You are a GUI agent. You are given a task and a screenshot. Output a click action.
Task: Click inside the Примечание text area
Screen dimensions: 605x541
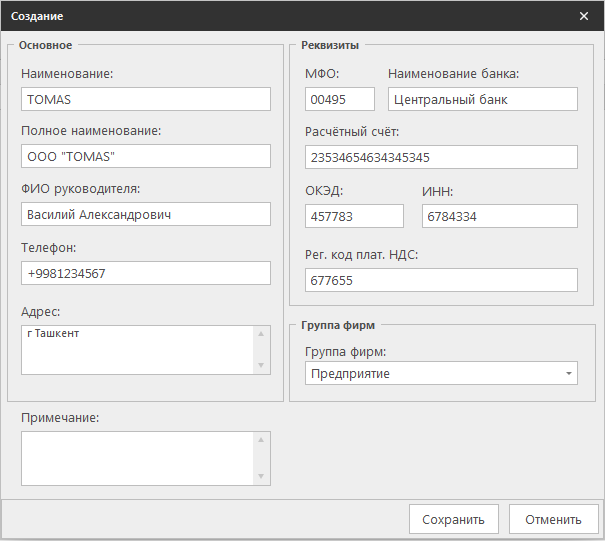(x=138, y=458)
